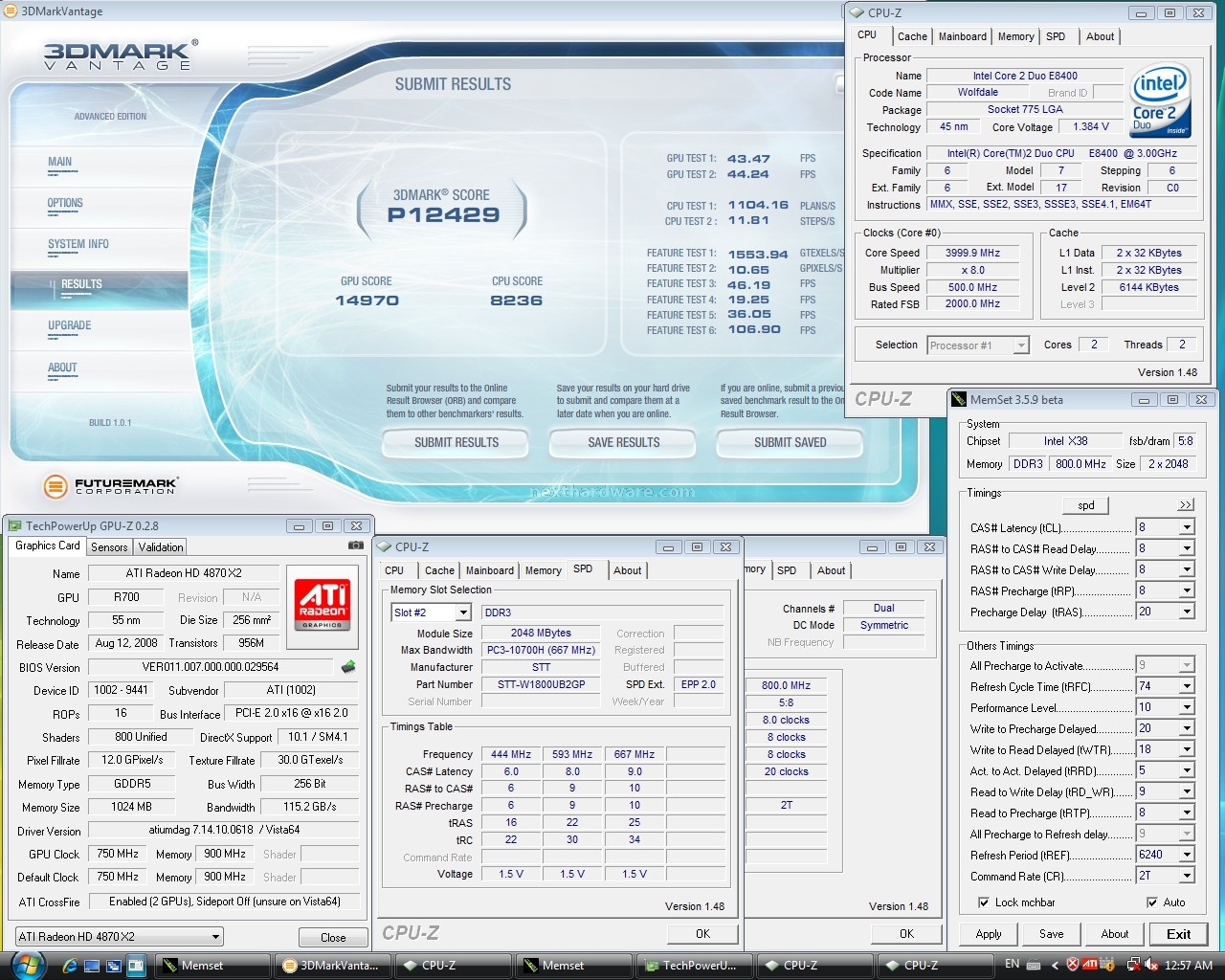Open the ATI tray icon in notification area
The image size is (1225, 980).
coord(1090,965)
